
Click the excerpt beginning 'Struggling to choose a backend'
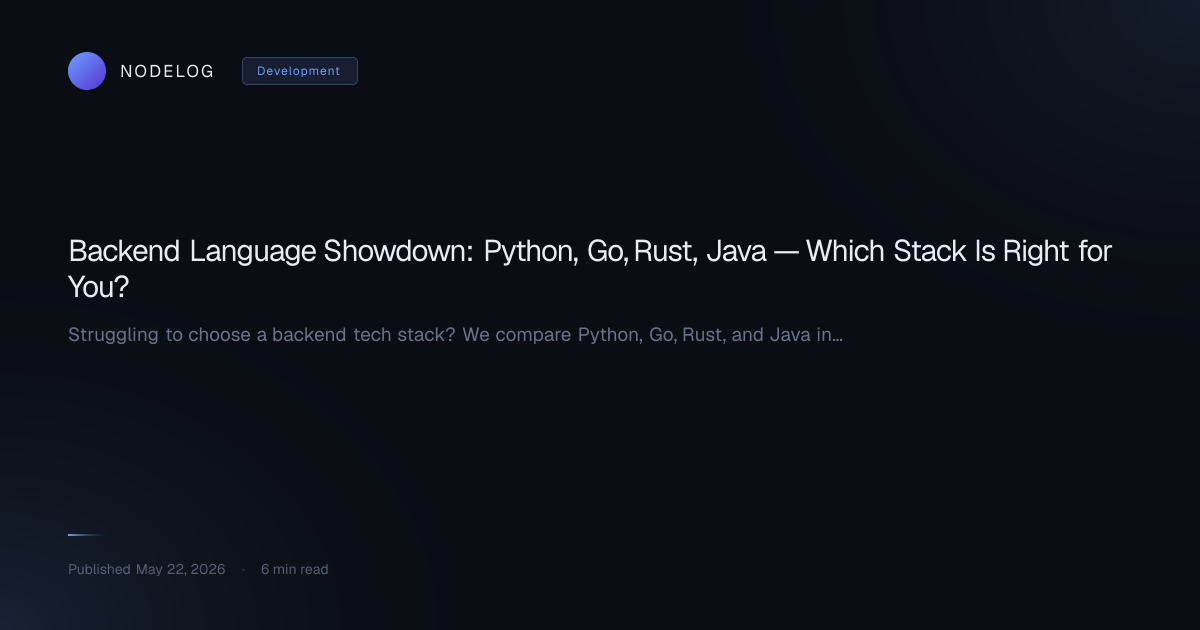pyautogui.click(x=455, y=335)
